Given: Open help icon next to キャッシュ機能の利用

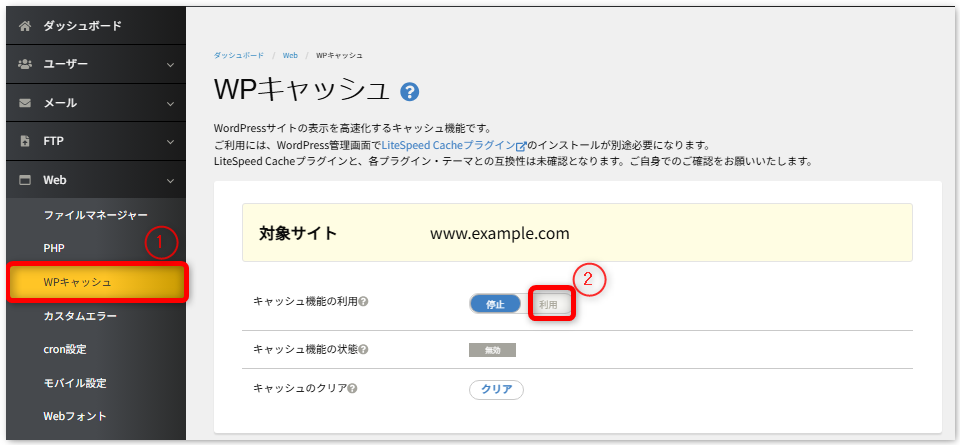Looking at the screenshot, I should click(363, 302).
